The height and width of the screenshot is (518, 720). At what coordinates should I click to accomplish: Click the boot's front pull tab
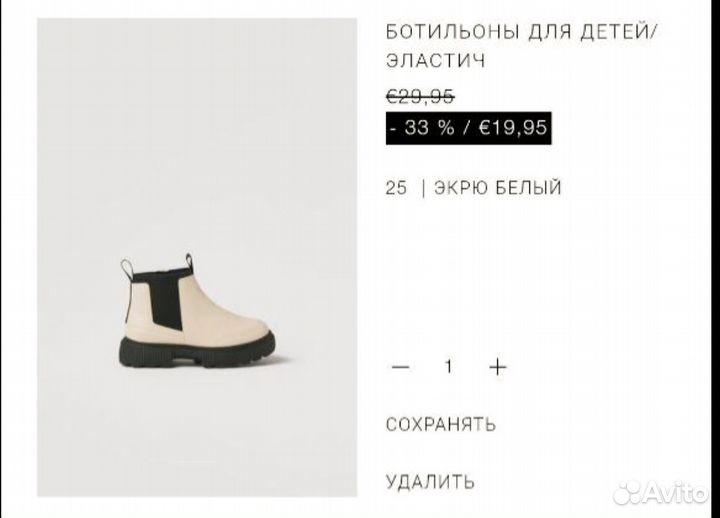[x=189, y=262]
